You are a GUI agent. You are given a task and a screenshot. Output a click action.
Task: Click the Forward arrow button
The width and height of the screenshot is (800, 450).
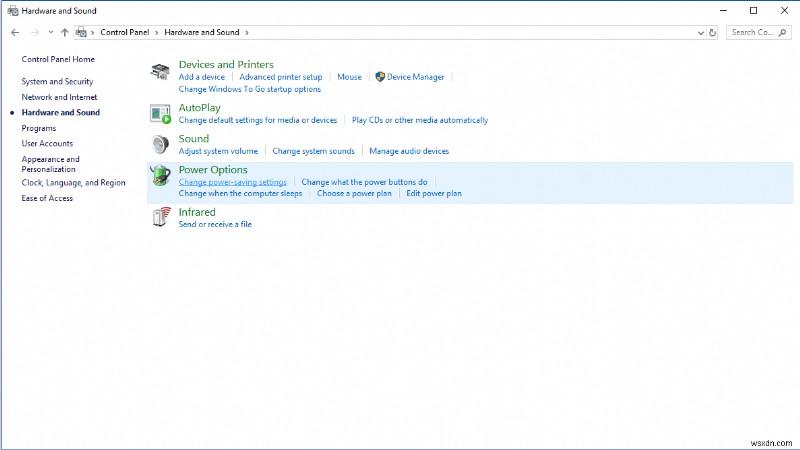35,32
